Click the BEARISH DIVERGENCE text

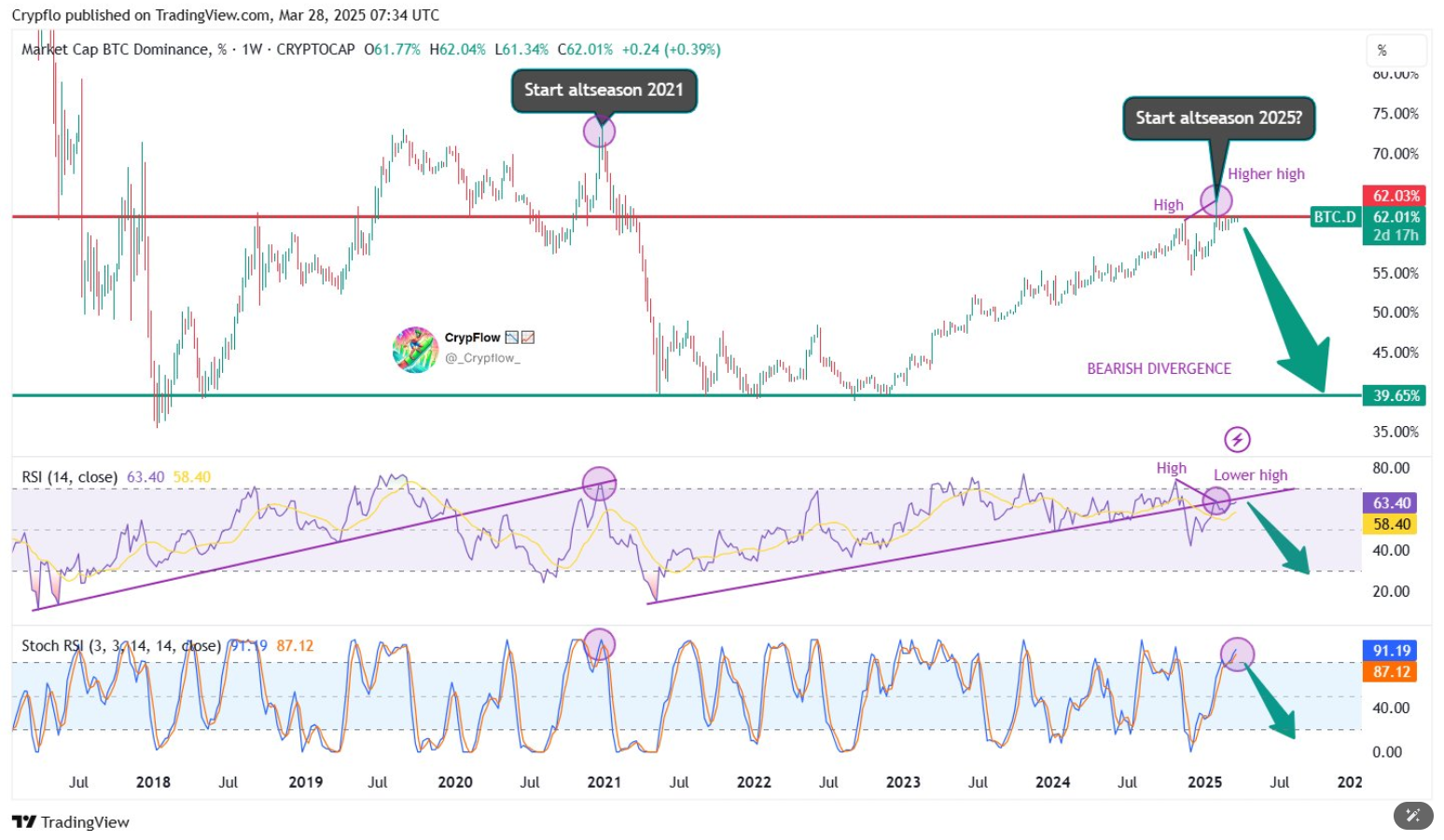[1159, 368]
